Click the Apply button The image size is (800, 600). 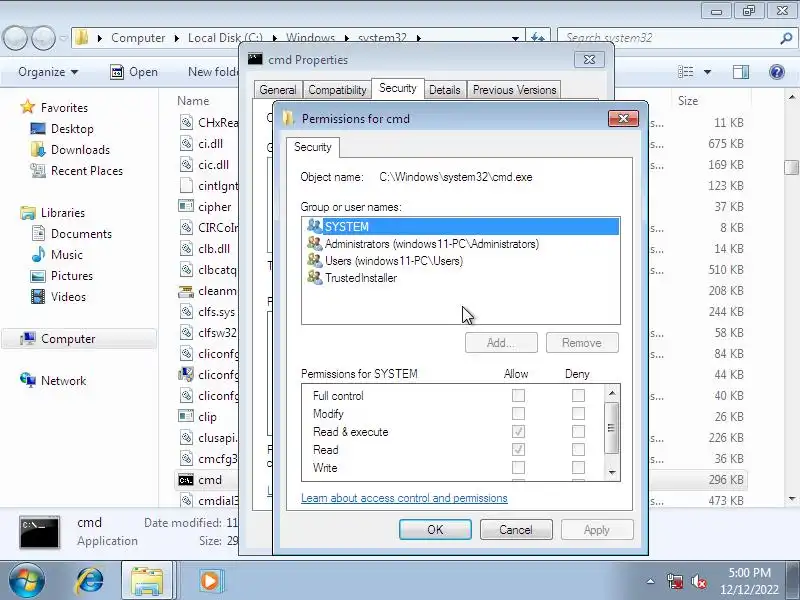click(x=597, y=530)
